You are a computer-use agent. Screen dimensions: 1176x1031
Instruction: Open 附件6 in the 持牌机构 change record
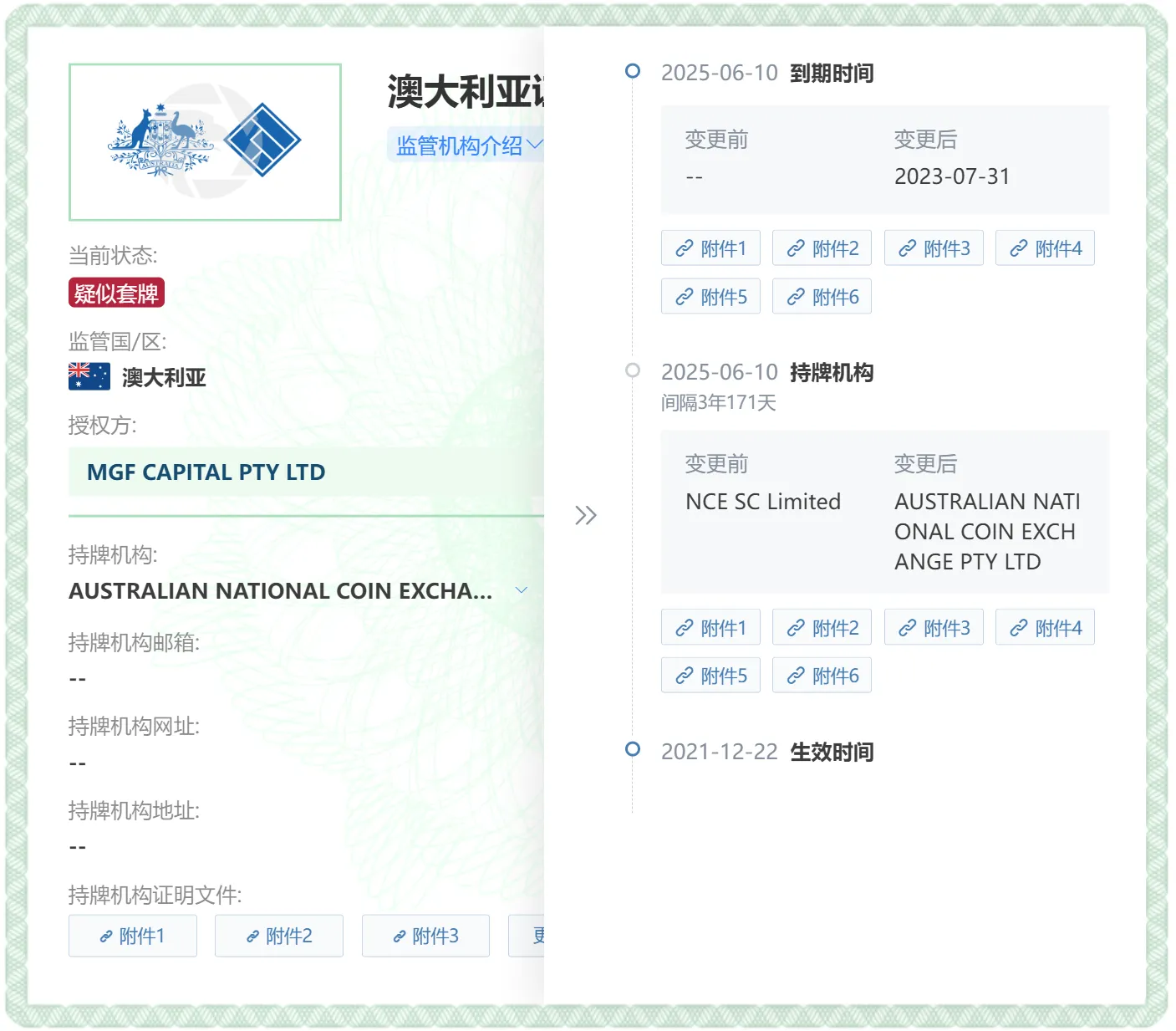pyautogui.click(x=822, y=676)
